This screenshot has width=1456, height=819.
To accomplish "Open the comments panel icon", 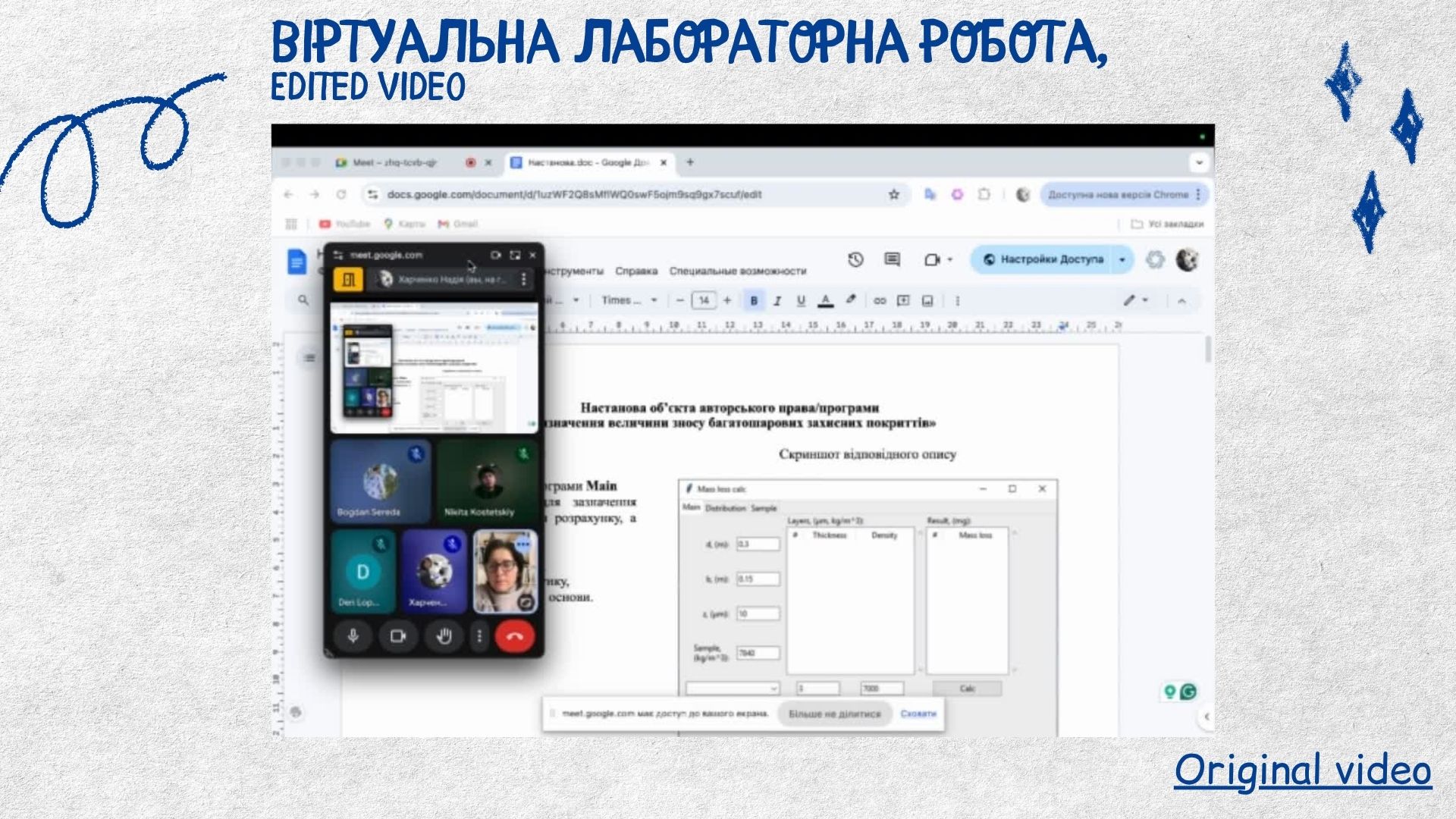I will click(893, 260).
